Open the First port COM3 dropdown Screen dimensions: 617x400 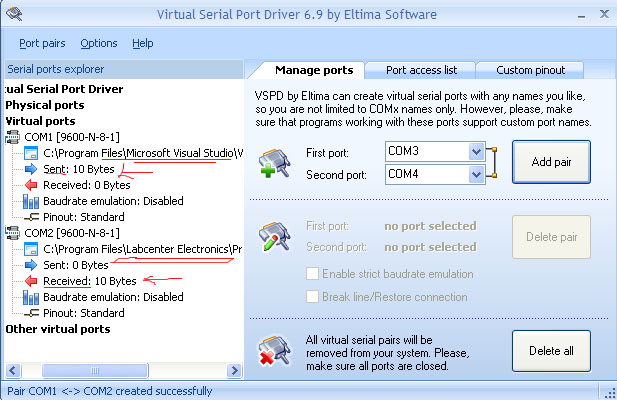[476, 151]
